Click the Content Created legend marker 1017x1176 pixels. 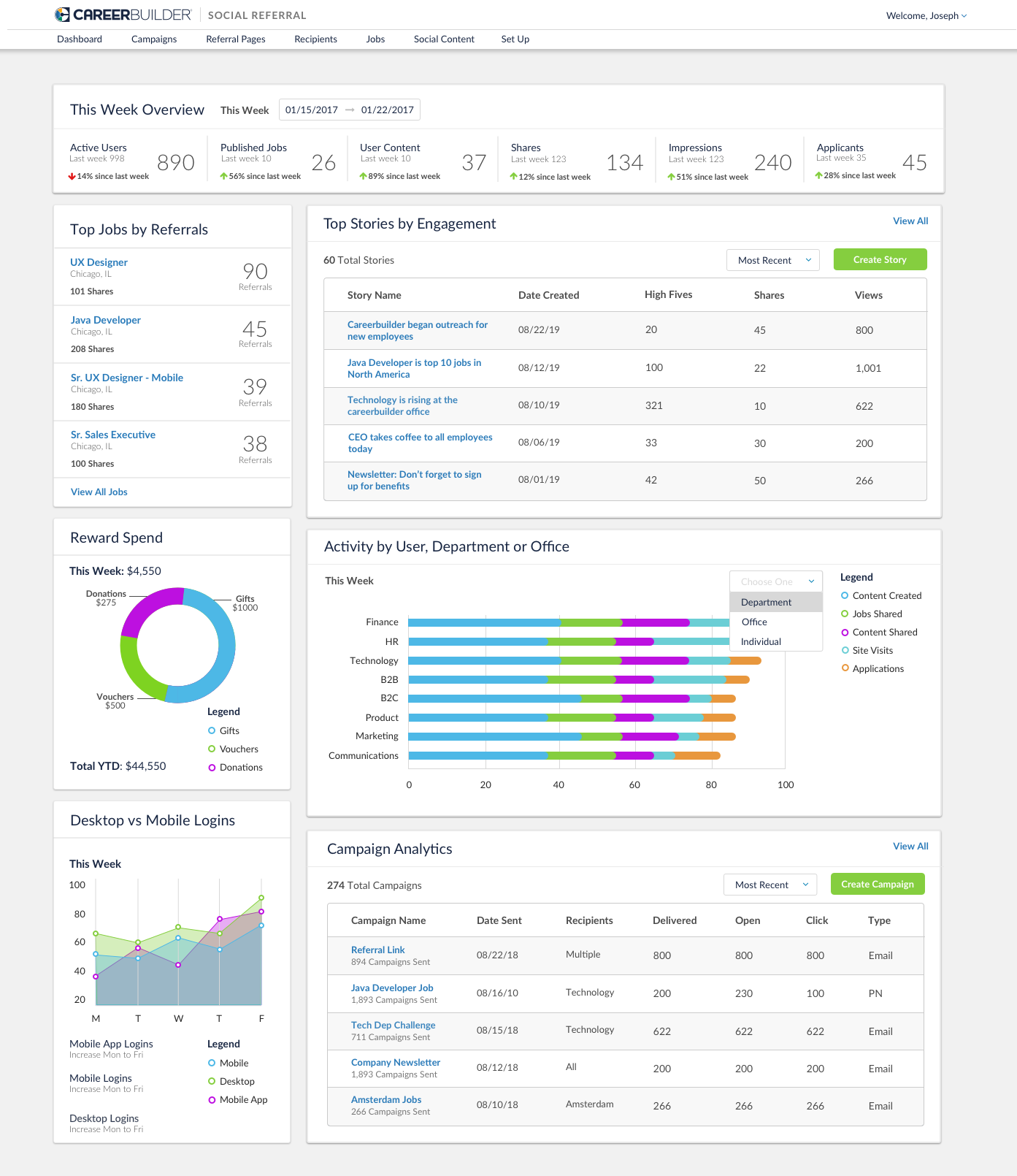(845, 595)
